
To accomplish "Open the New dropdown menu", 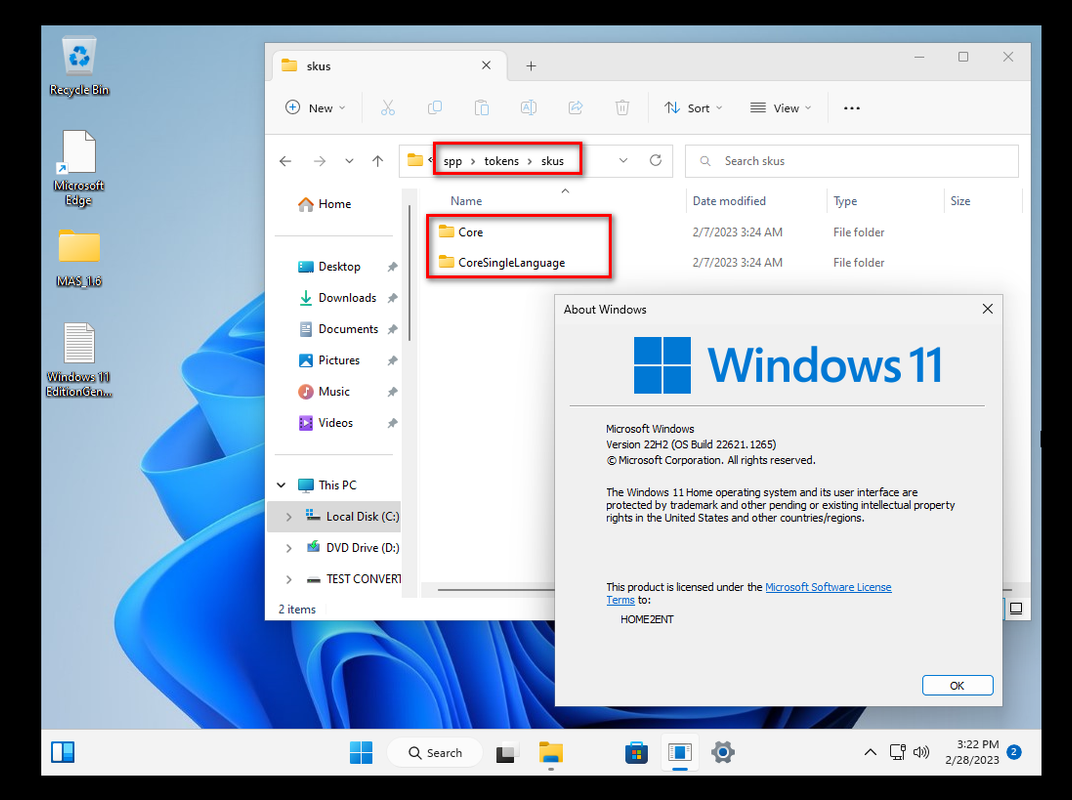I will [315, 108].
